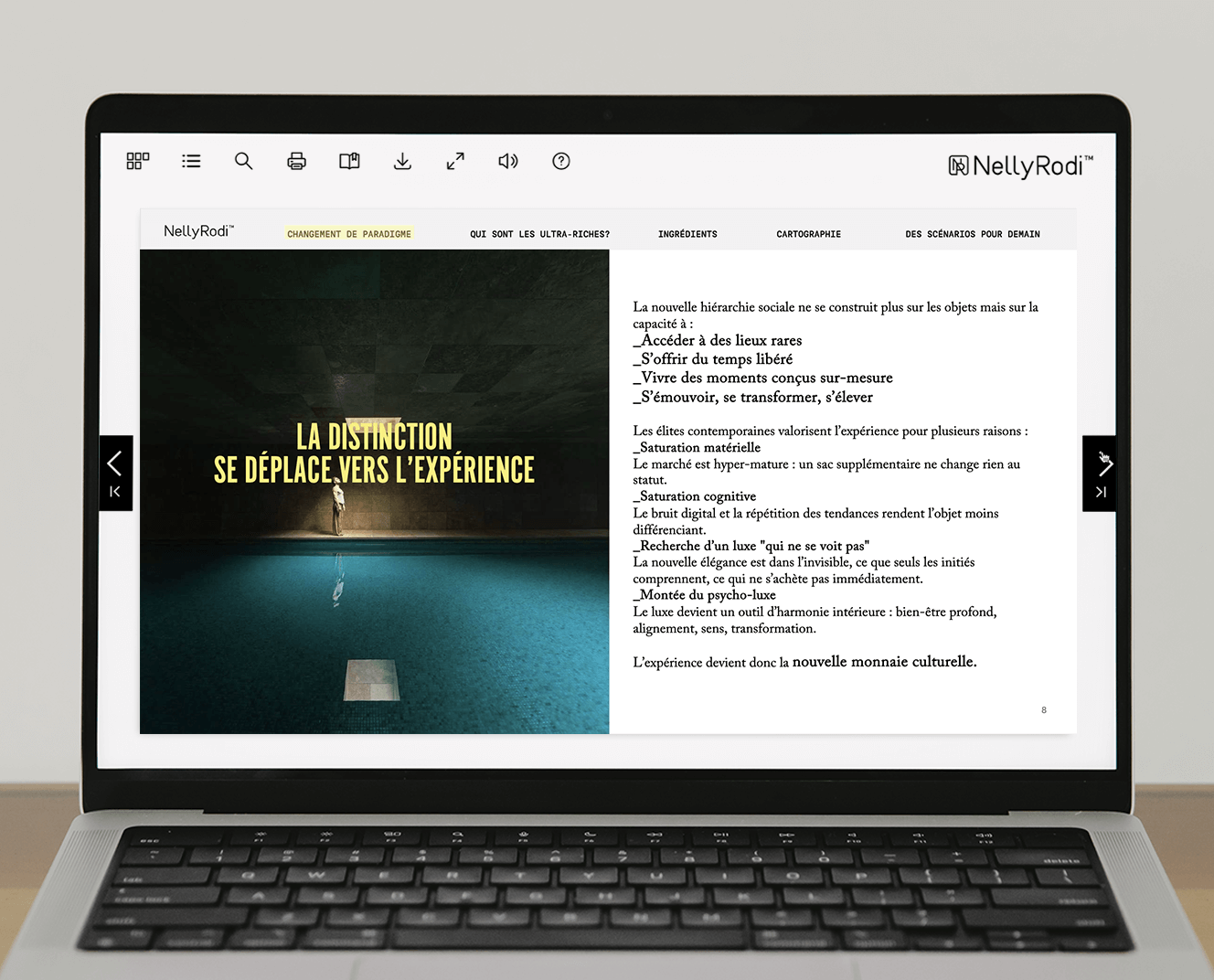Open the bookmarks book icon
This screenshot has width=1214, height=980.
[349, 161]
